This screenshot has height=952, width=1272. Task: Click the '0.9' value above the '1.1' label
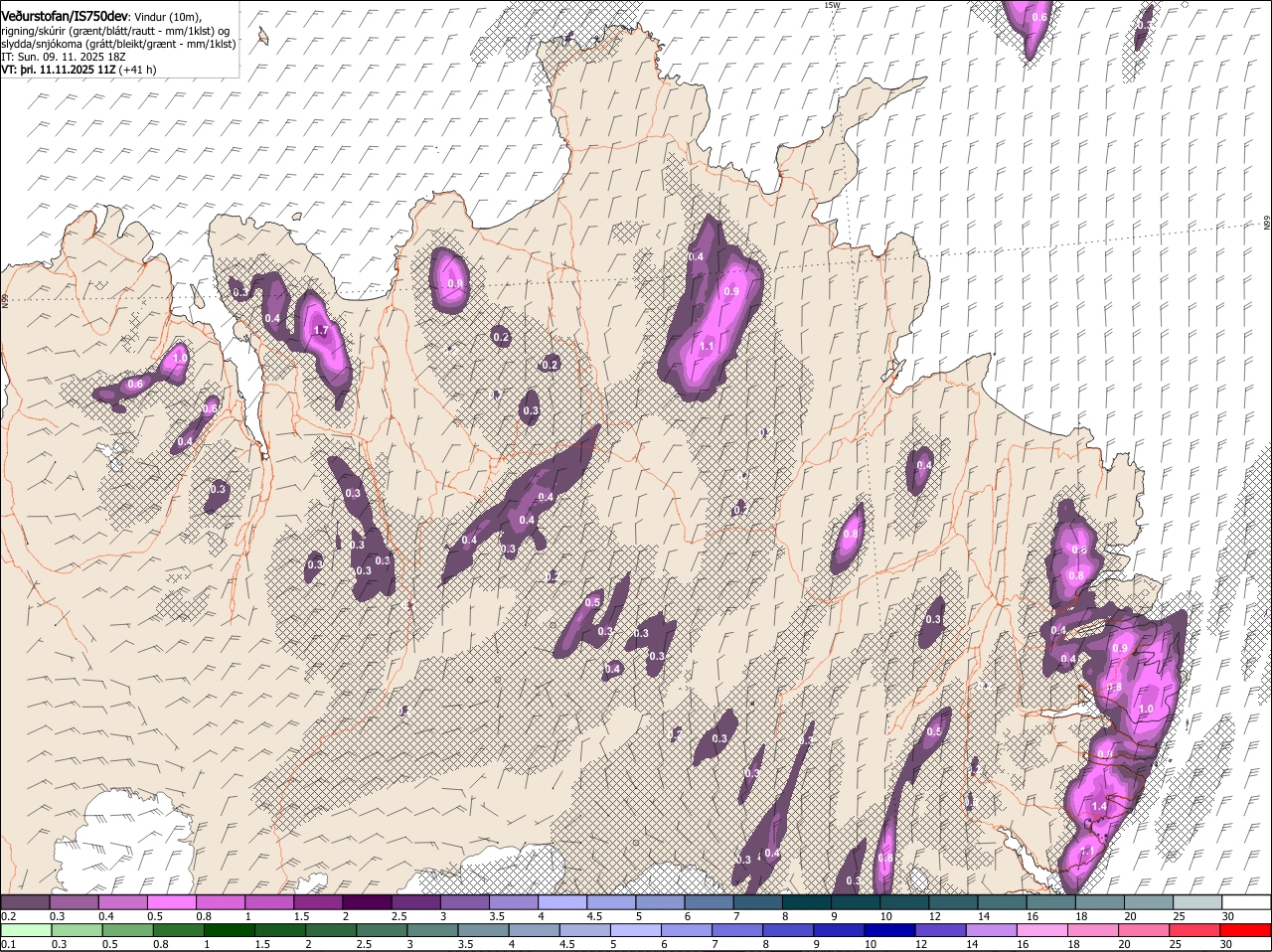point(732,291)
